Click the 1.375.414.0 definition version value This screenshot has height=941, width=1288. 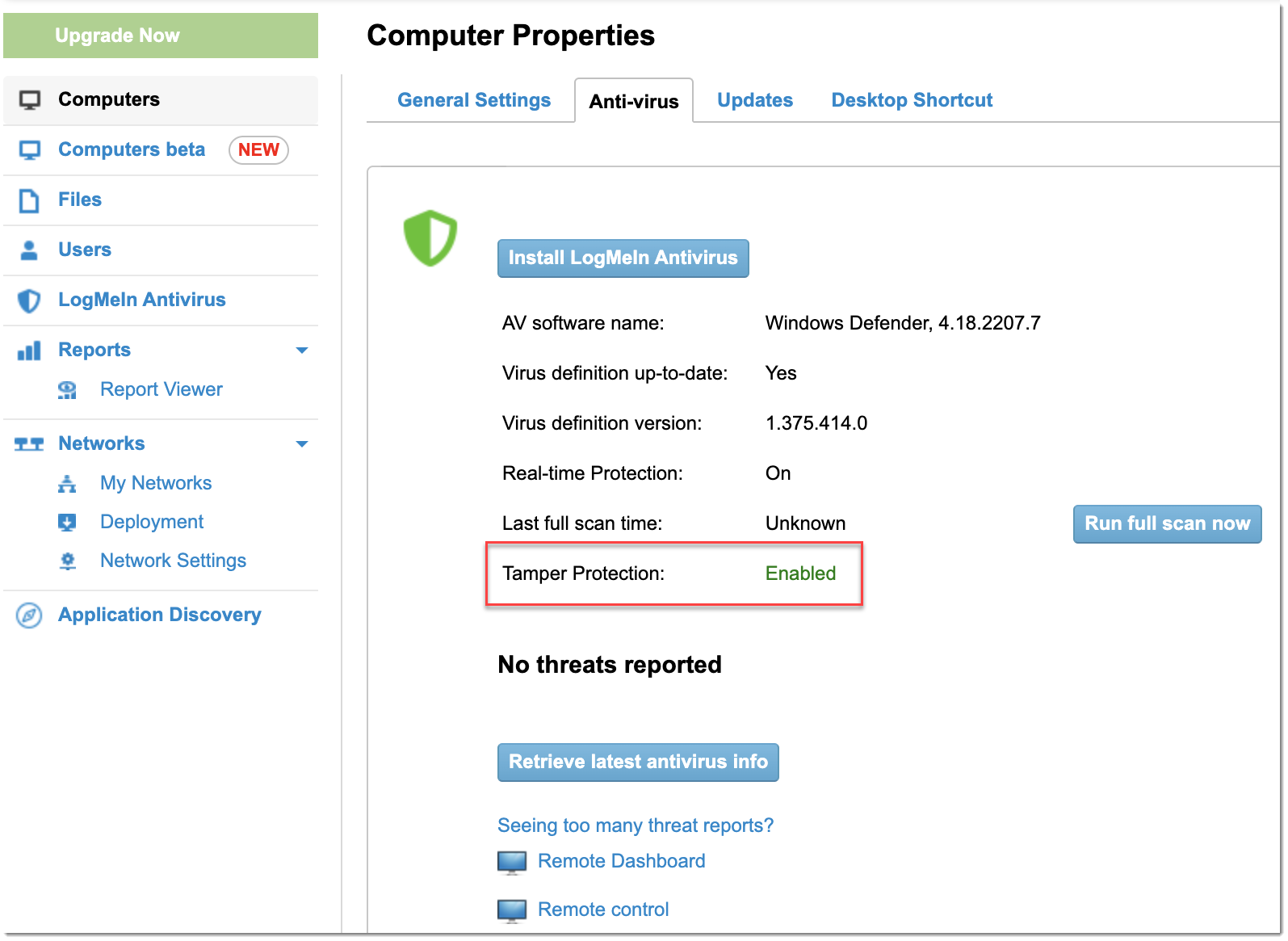coord(816,423)
